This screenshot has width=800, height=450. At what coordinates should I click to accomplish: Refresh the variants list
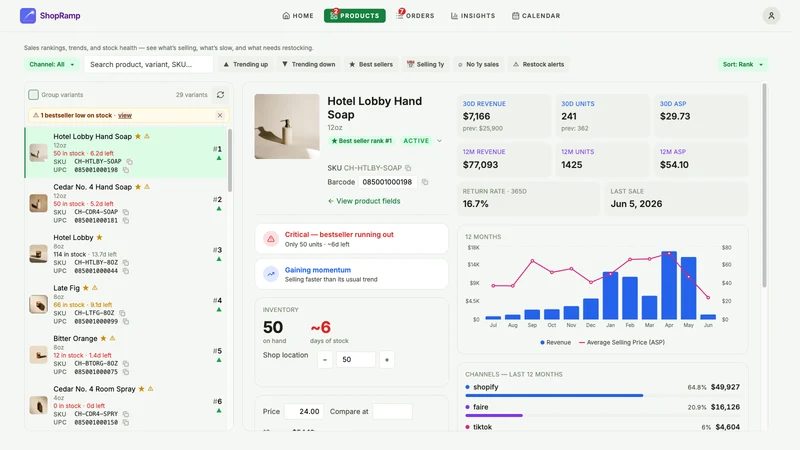coord(220,94)
